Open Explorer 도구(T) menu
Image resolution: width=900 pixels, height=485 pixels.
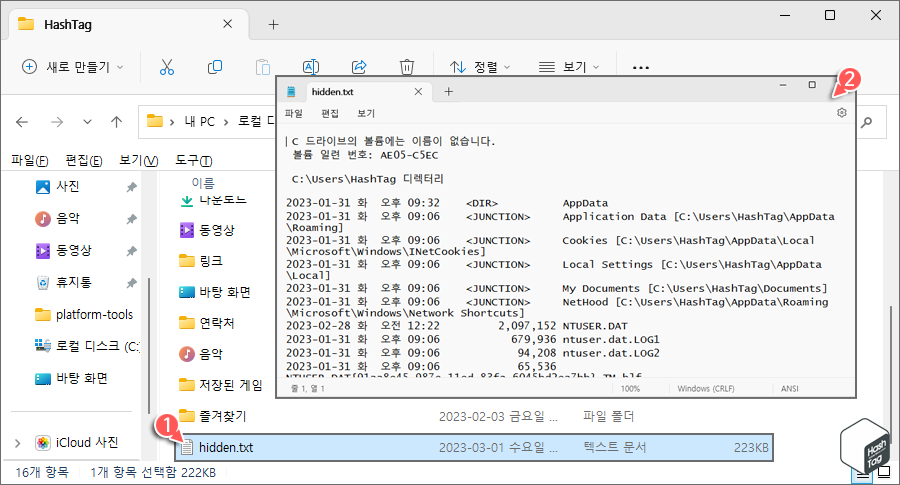(193, 161)
